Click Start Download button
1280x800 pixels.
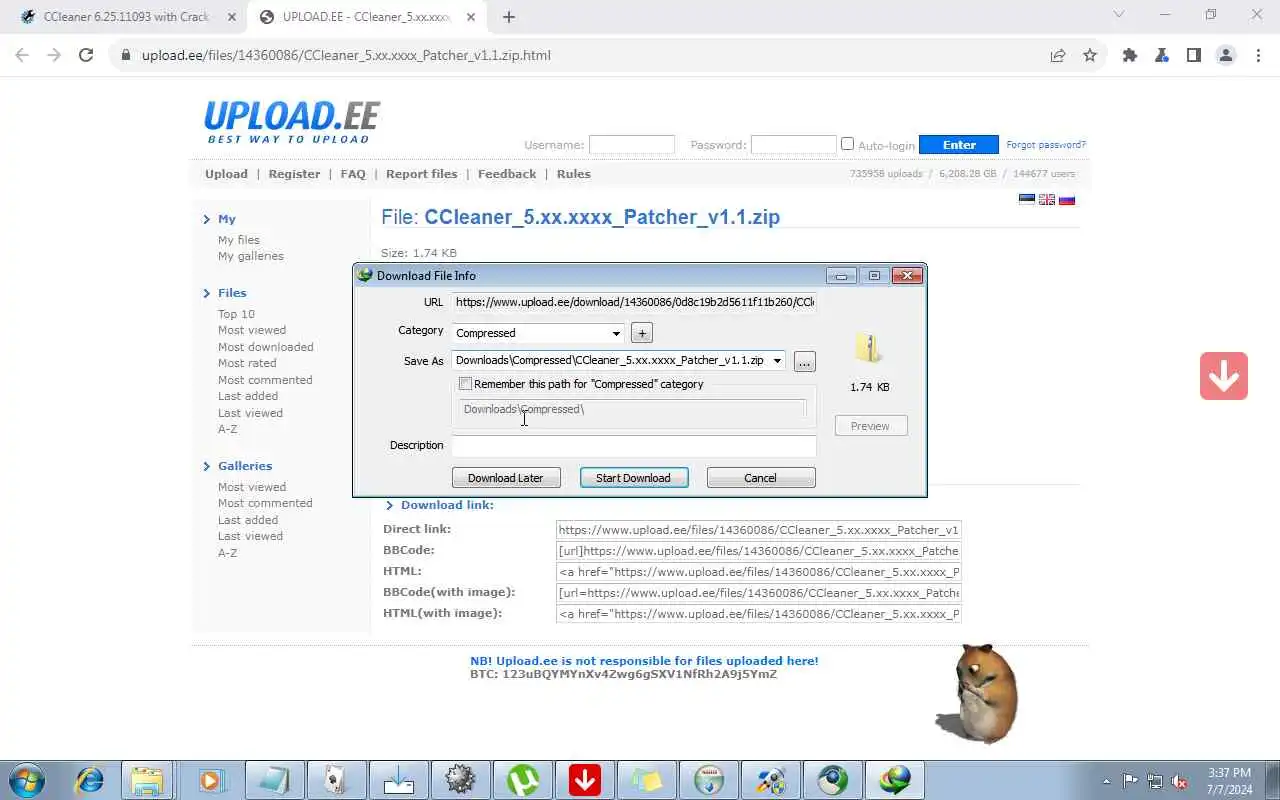(633, 478)
